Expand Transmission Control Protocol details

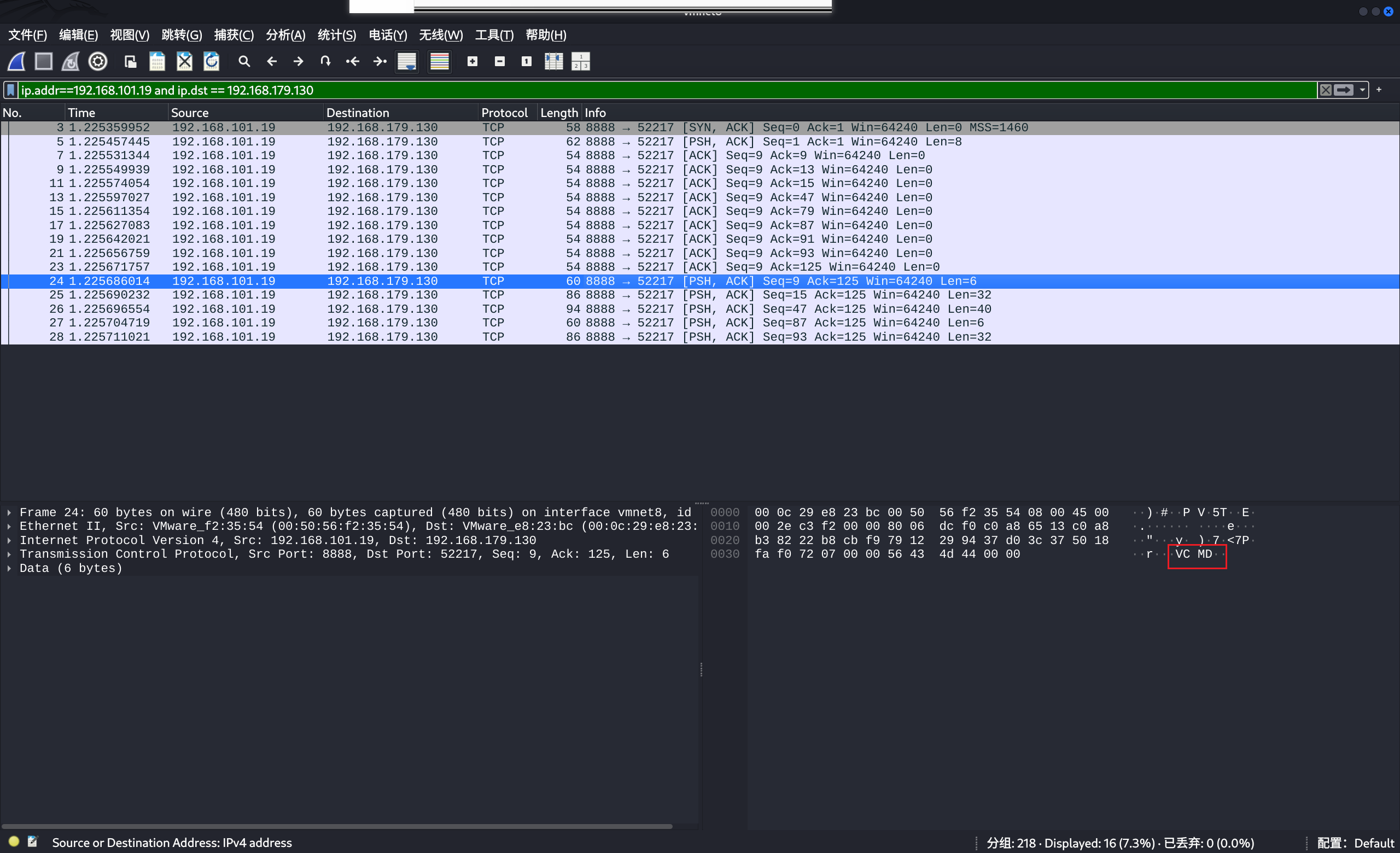[10, 554]
